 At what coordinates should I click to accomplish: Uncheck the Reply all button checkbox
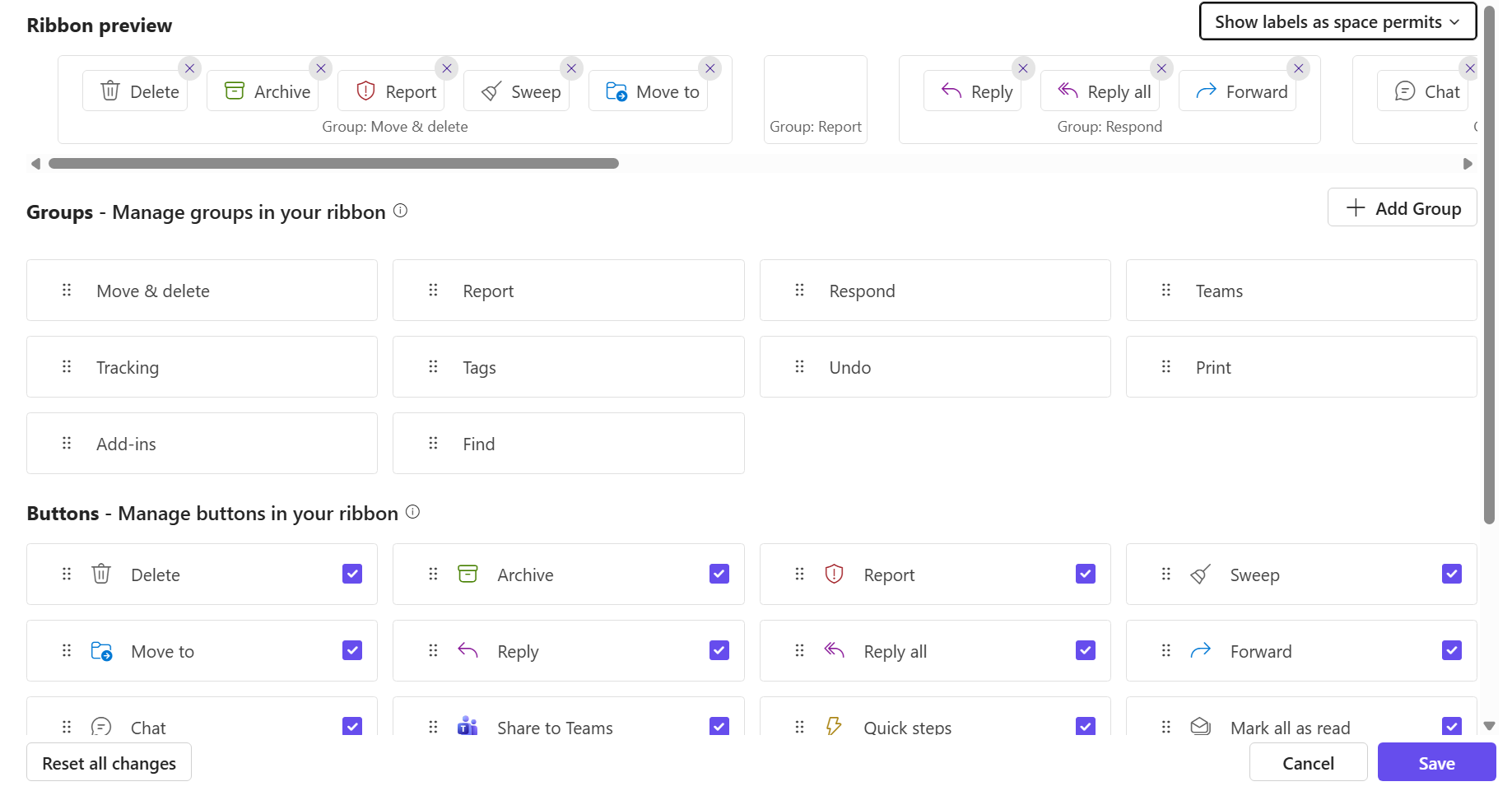click(x=1086, y=650)
